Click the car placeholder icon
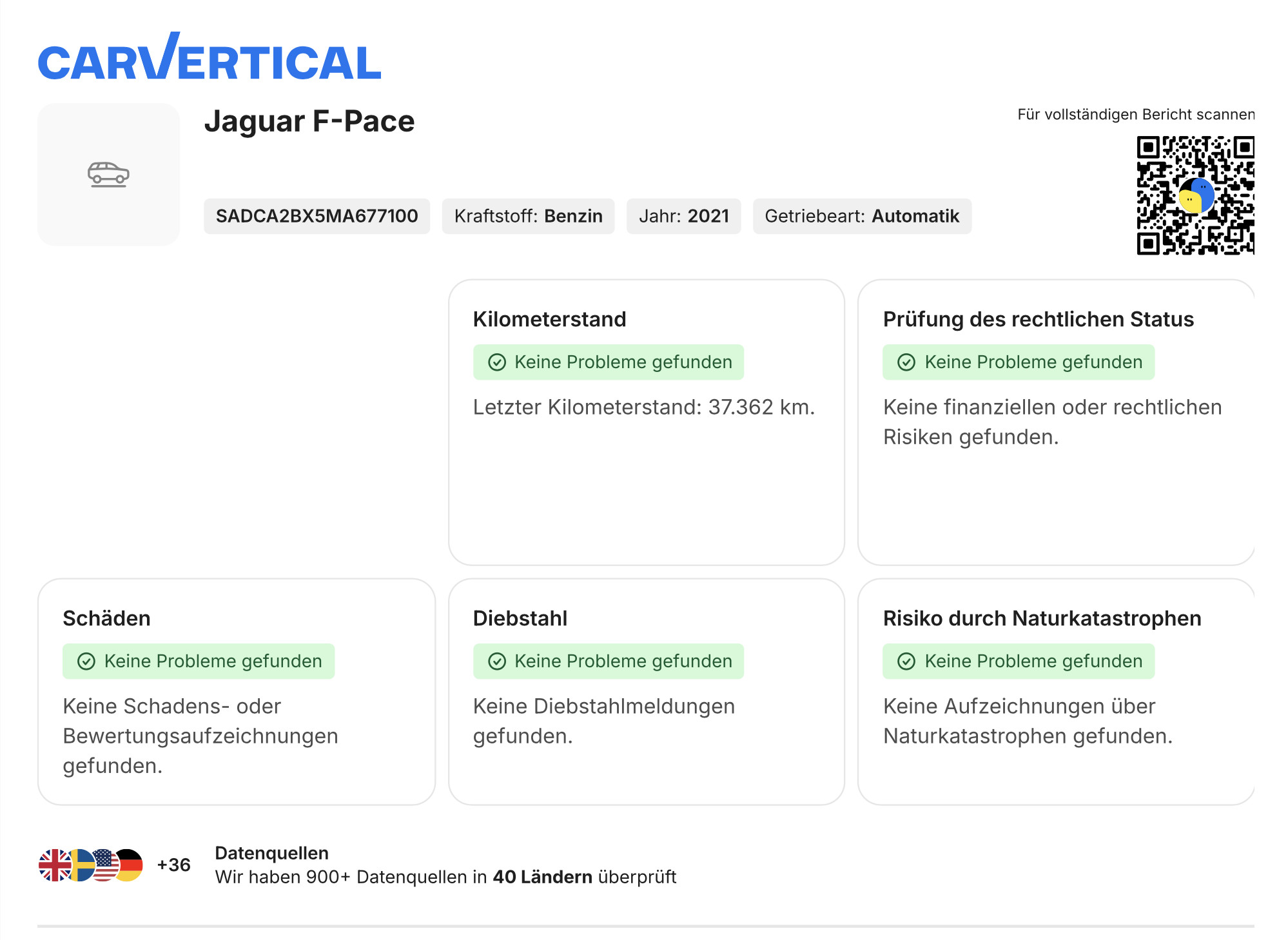Viewport: 1288px width, 940px height. pyautogui.click(x=108, y=174)
